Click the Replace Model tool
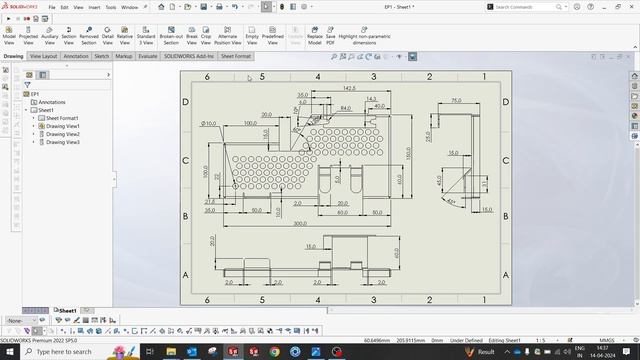The image size is (640, 360). tap(315, 36)
